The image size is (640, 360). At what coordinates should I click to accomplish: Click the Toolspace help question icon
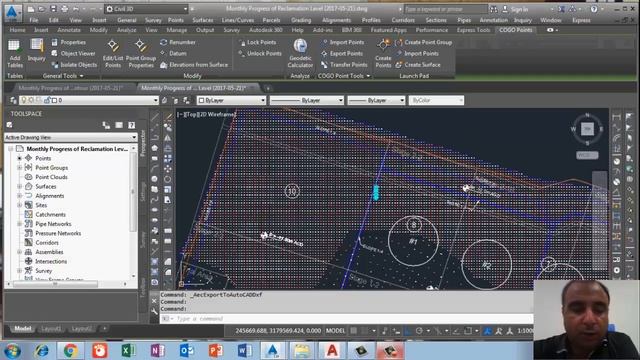tap(131, 125)
